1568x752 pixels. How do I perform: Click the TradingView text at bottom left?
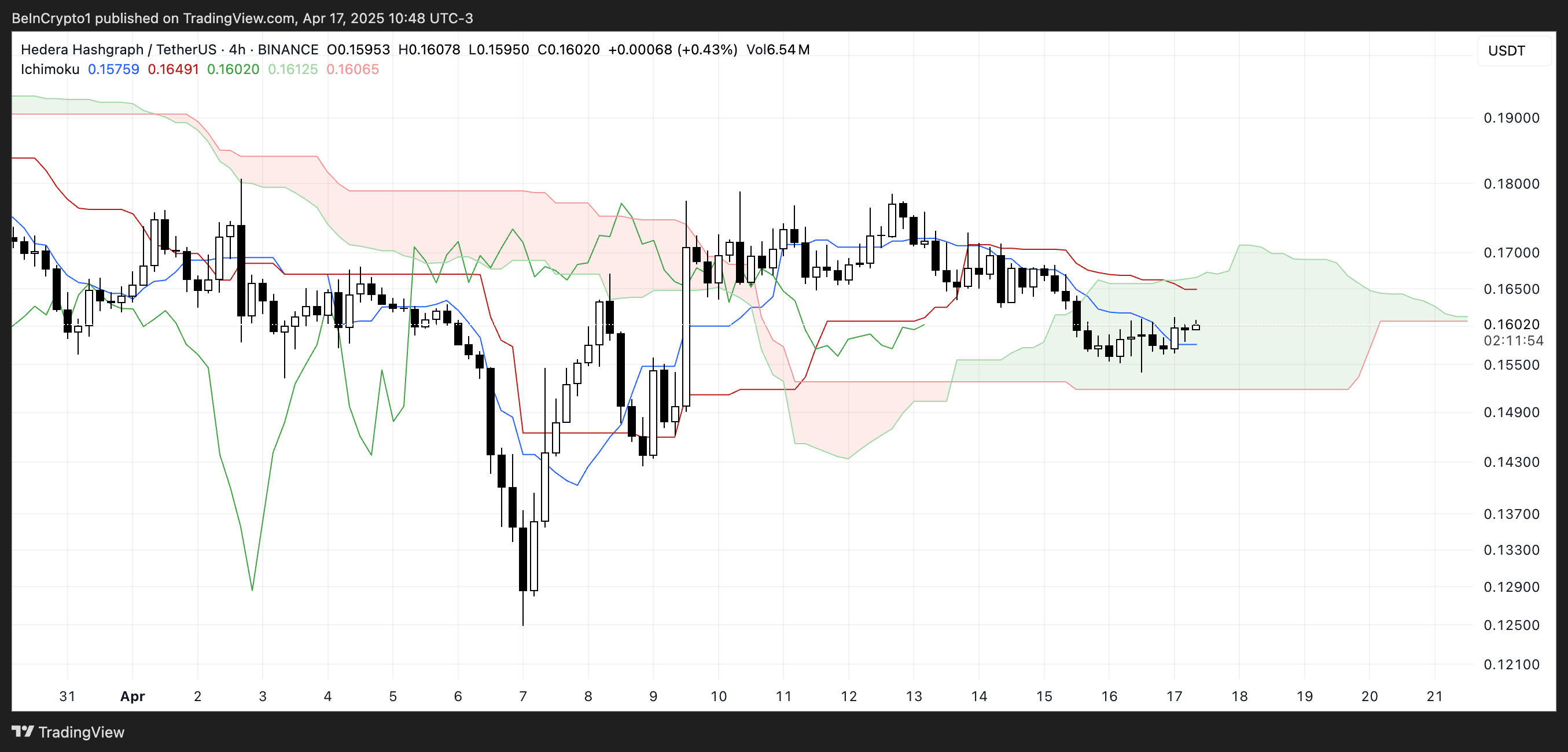click(x=81, y=732)
